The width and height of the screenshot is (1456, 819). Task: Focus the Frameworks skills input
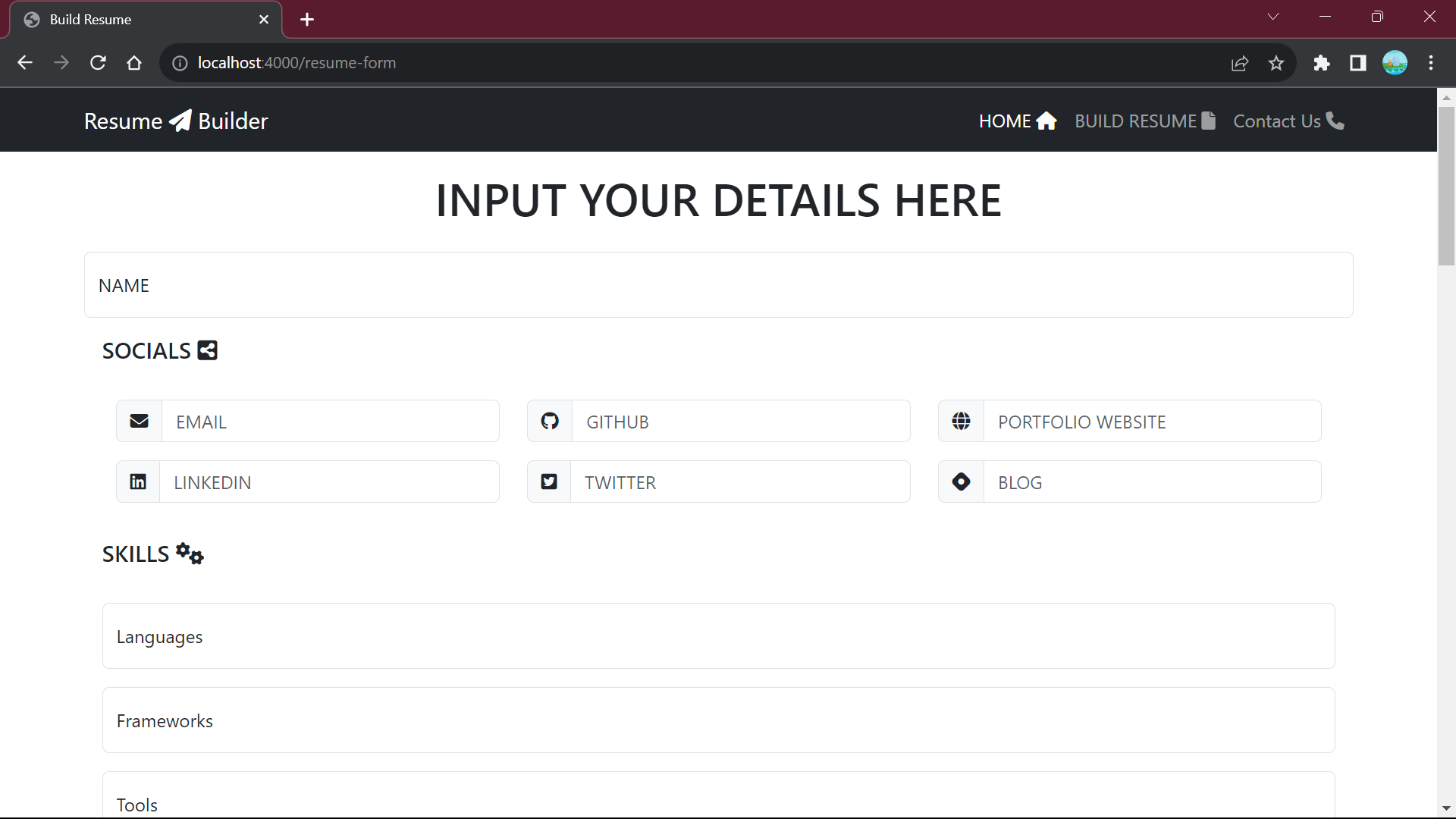tap(718, 720)
